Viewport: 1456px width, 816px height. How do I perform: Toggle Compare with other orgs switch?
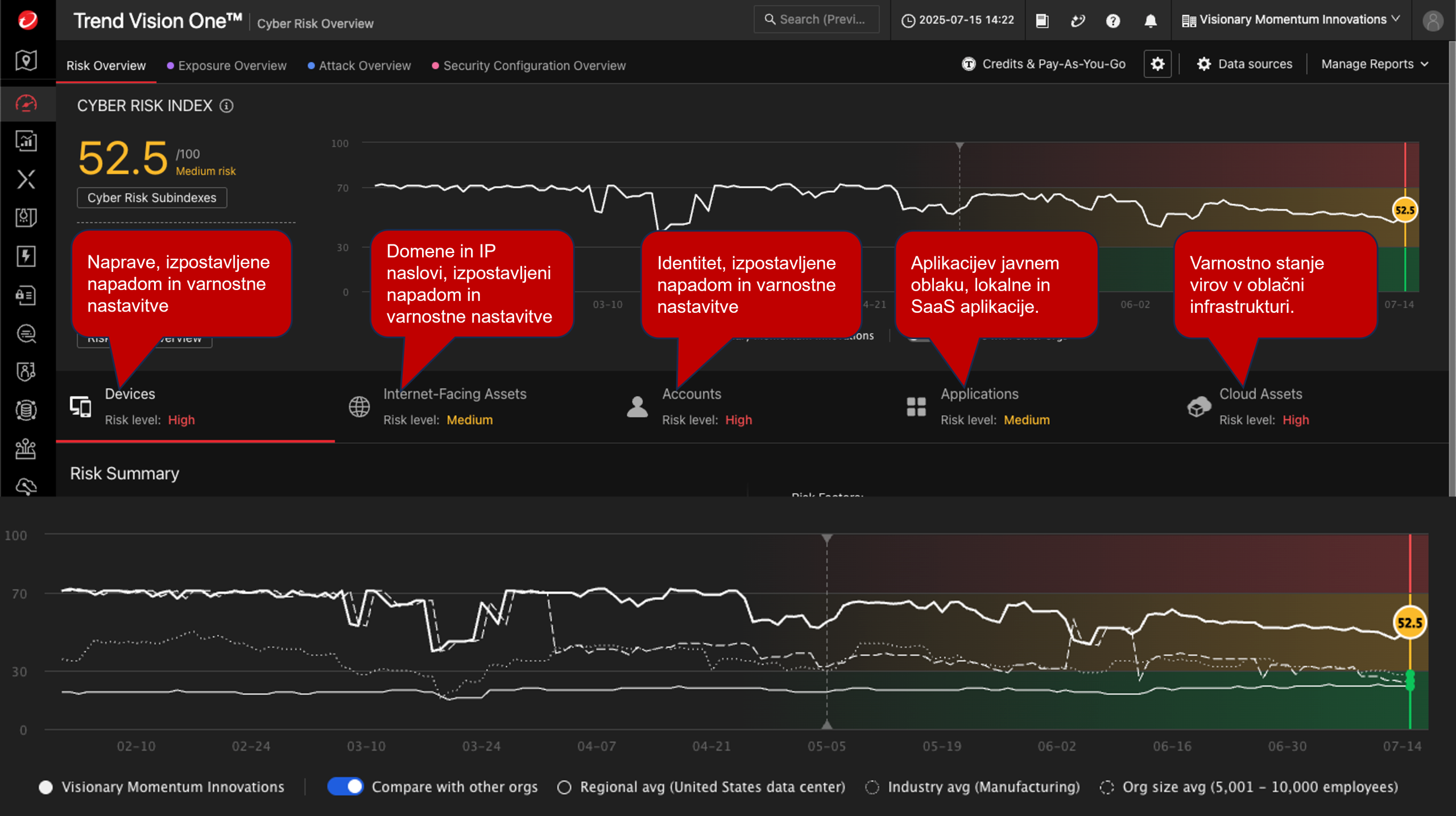[x=345, y=786]
